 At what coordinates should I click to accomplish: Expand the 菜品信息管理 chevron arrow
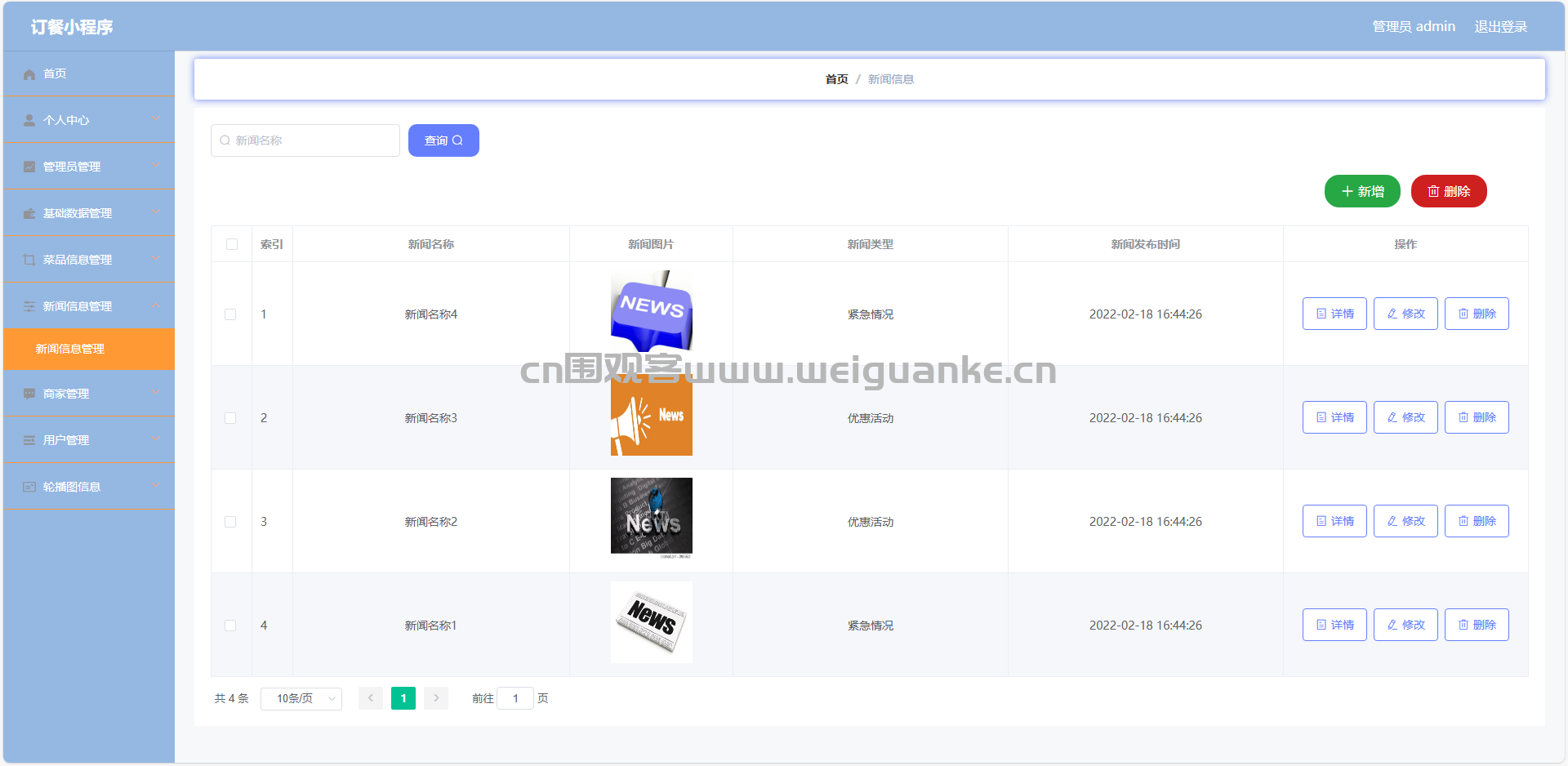click(x=156, y=259)
